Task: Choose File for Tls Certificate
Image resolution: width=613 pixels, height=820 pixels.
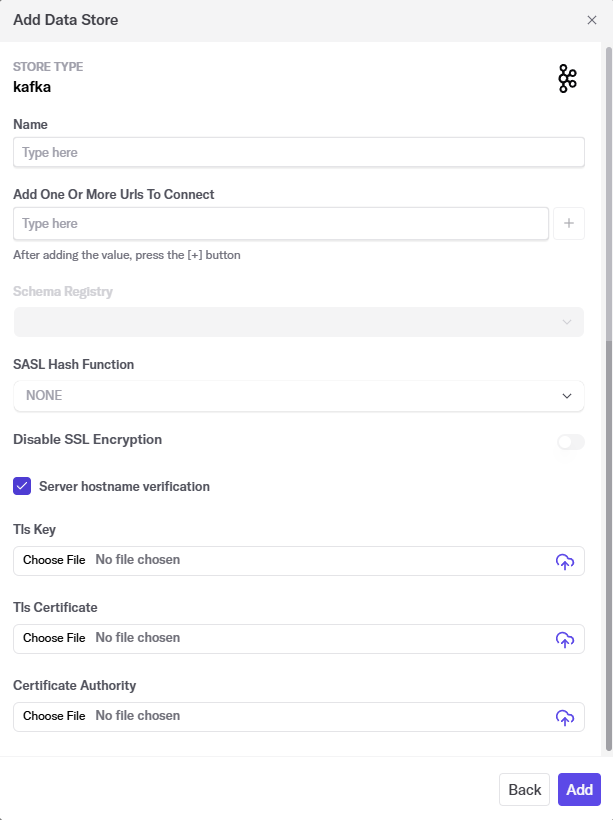Action: coord(54,638)
